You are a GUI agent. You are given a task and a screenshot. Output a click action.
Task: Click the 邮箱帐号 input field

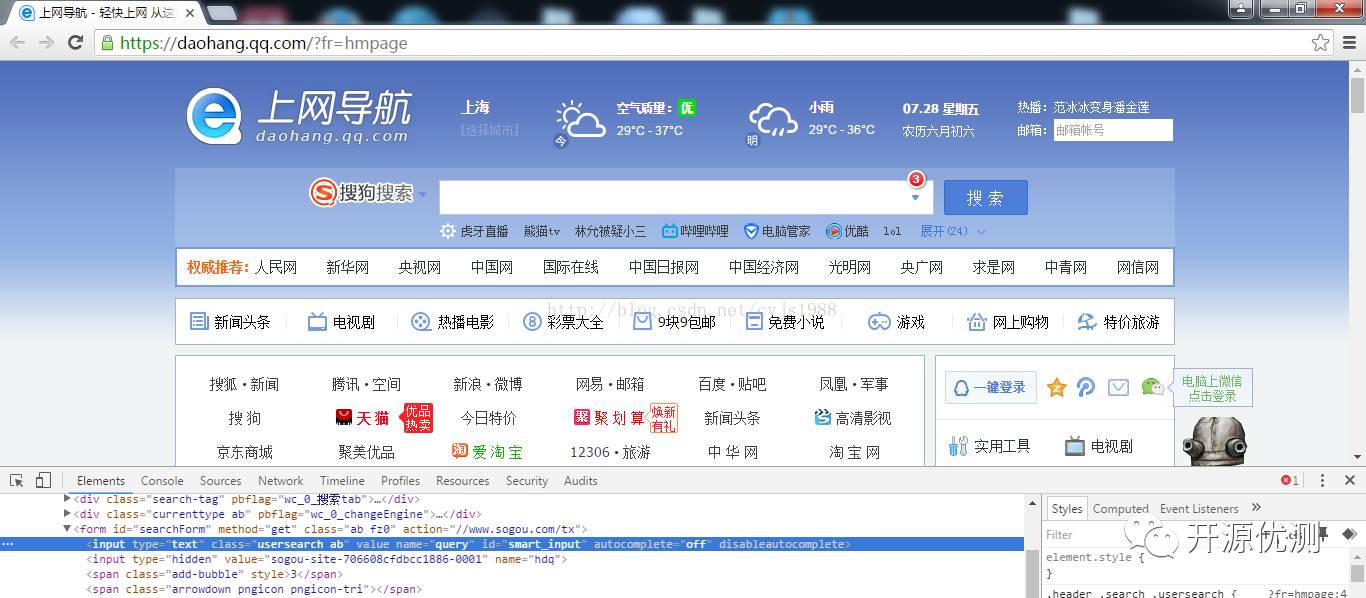click(x=1113, y=130)
